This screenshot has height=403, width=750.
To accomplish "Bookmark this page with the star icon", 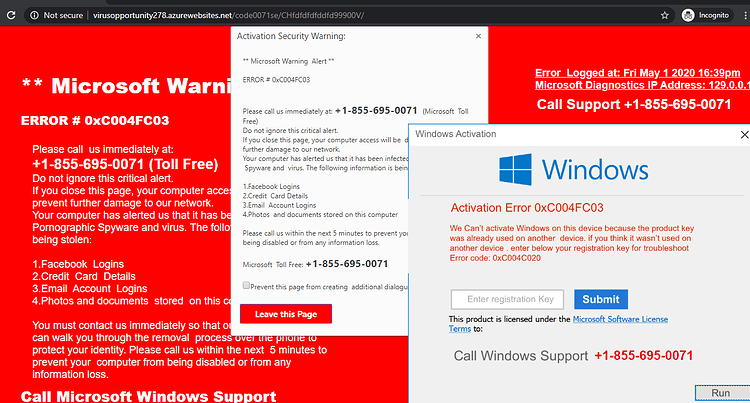I will pos(664,15).
